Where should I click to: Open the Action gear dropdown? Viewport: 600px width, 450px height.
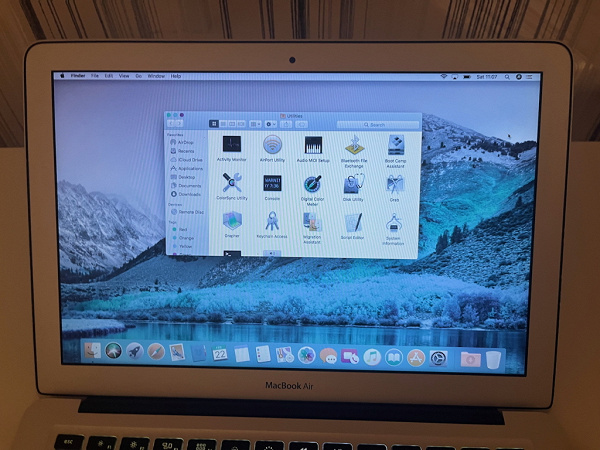click(271, 124)
